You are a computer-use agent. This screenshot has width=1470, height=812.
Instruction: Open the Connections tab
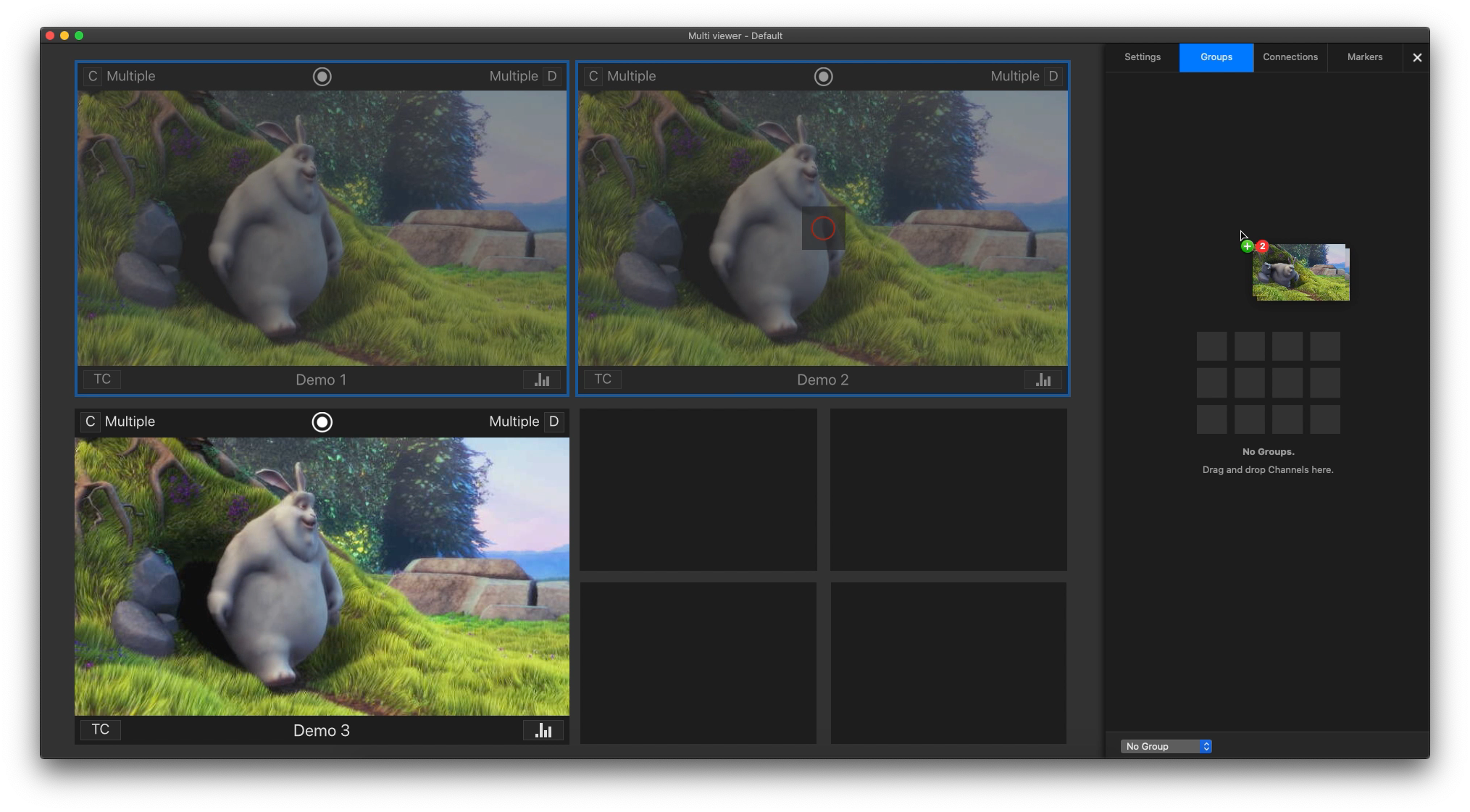pyautogui.click(x=1290, y=57)
